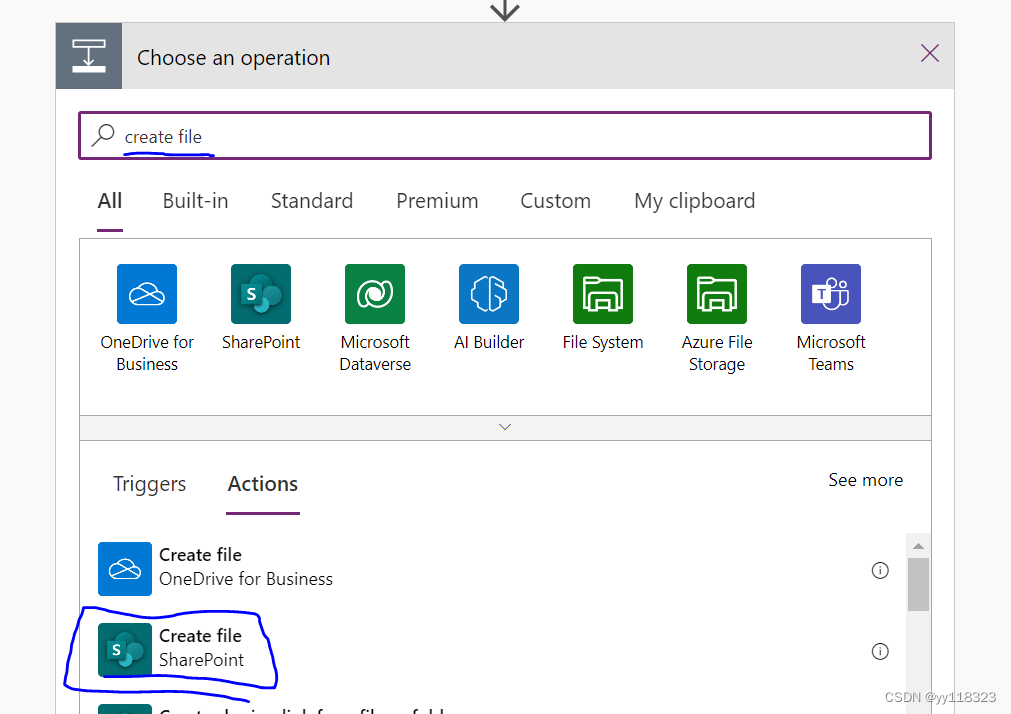This screenshot has height=714, width=1011.
Task: Switch to the Custom tab
Action: point(556,201)
